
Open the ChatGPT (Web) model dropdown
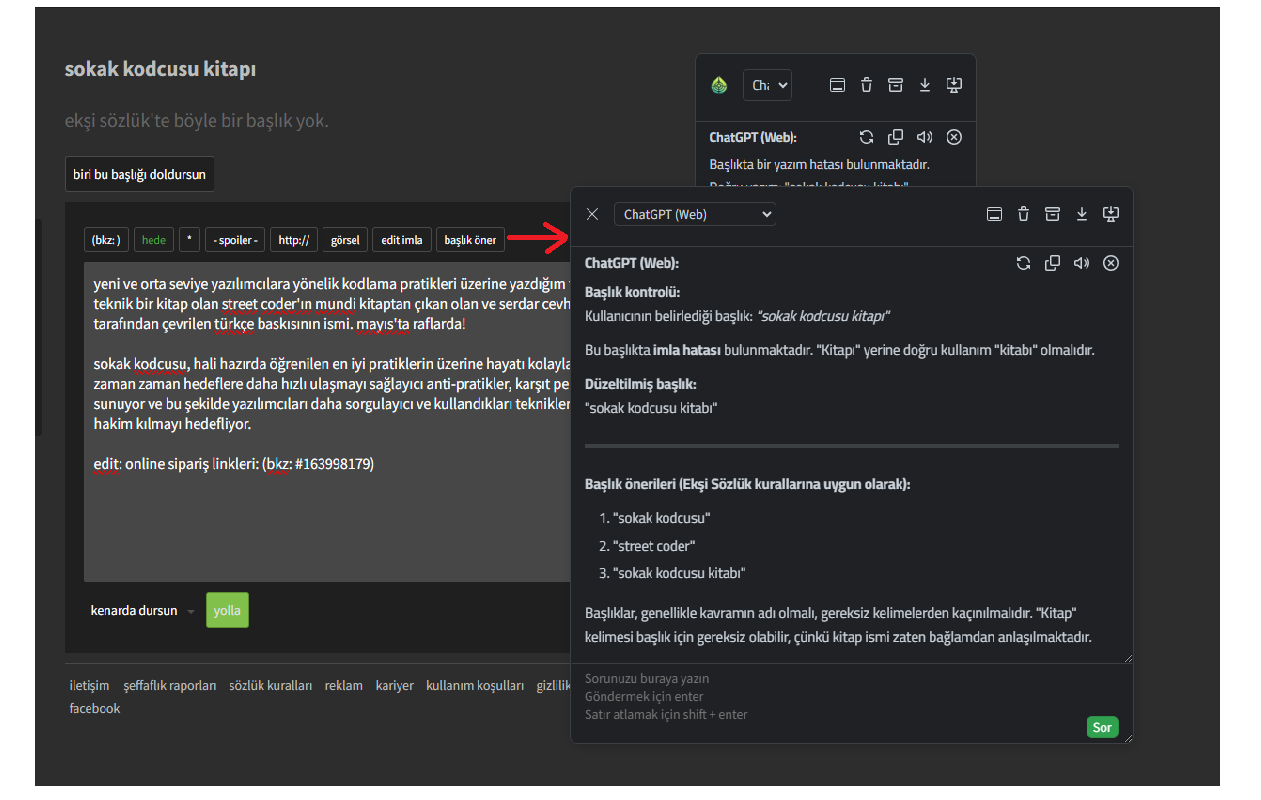click(x=695, y=214)
